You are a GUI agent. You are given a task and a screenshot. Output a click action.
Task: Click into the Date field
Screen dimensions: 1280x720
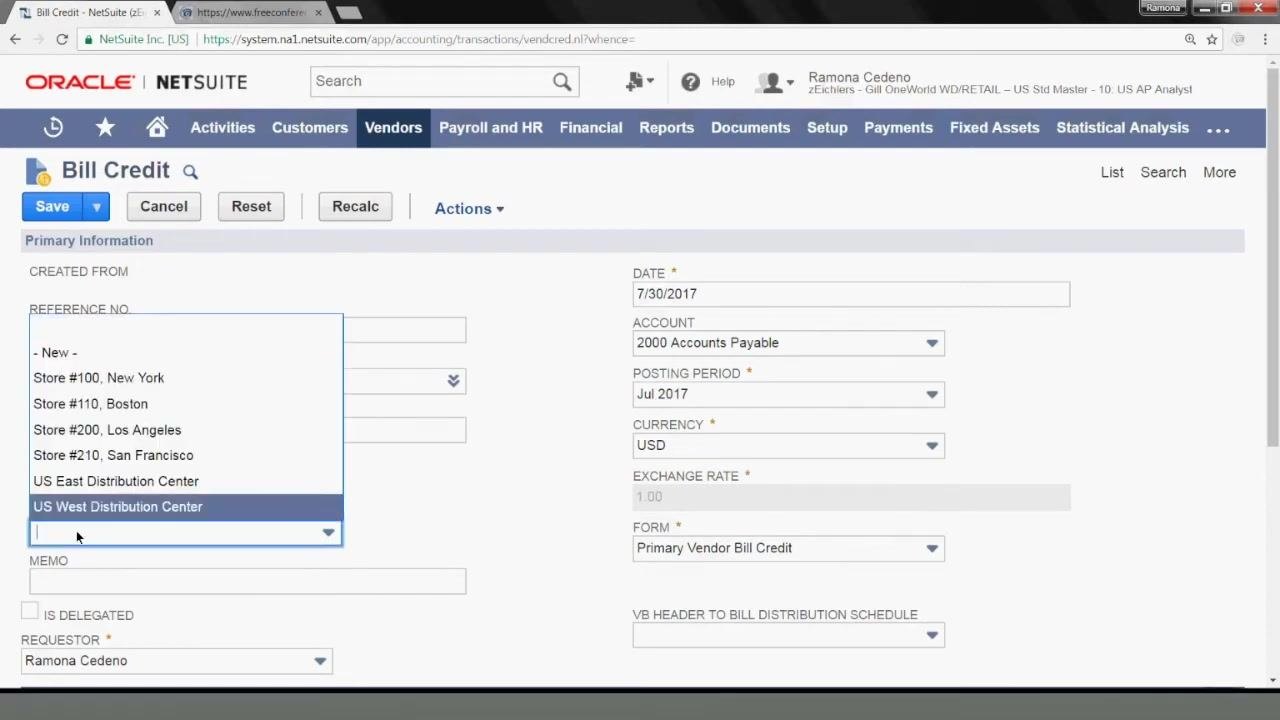point(851,294)
